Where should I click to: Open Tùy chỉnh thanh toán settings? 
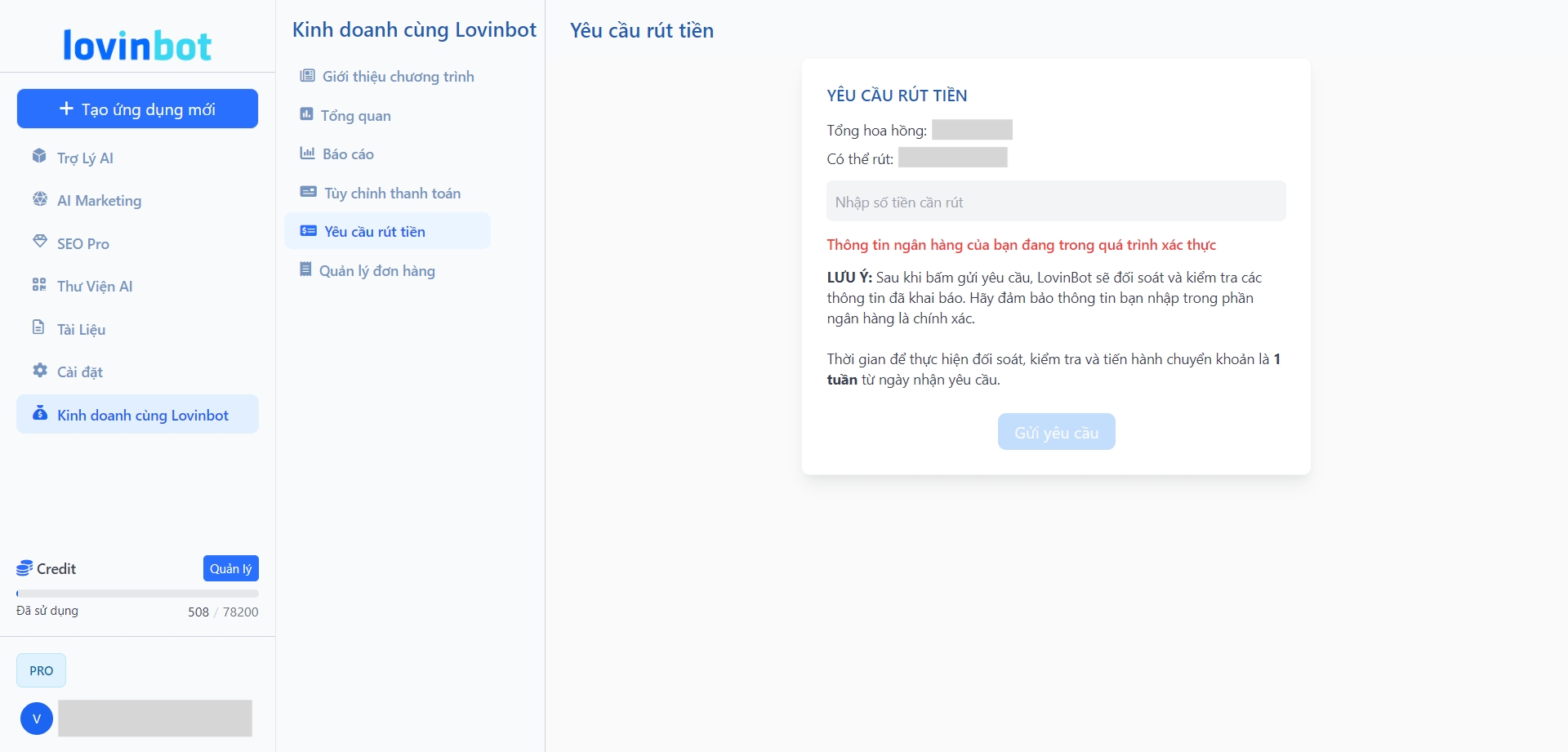click(392, 194)
